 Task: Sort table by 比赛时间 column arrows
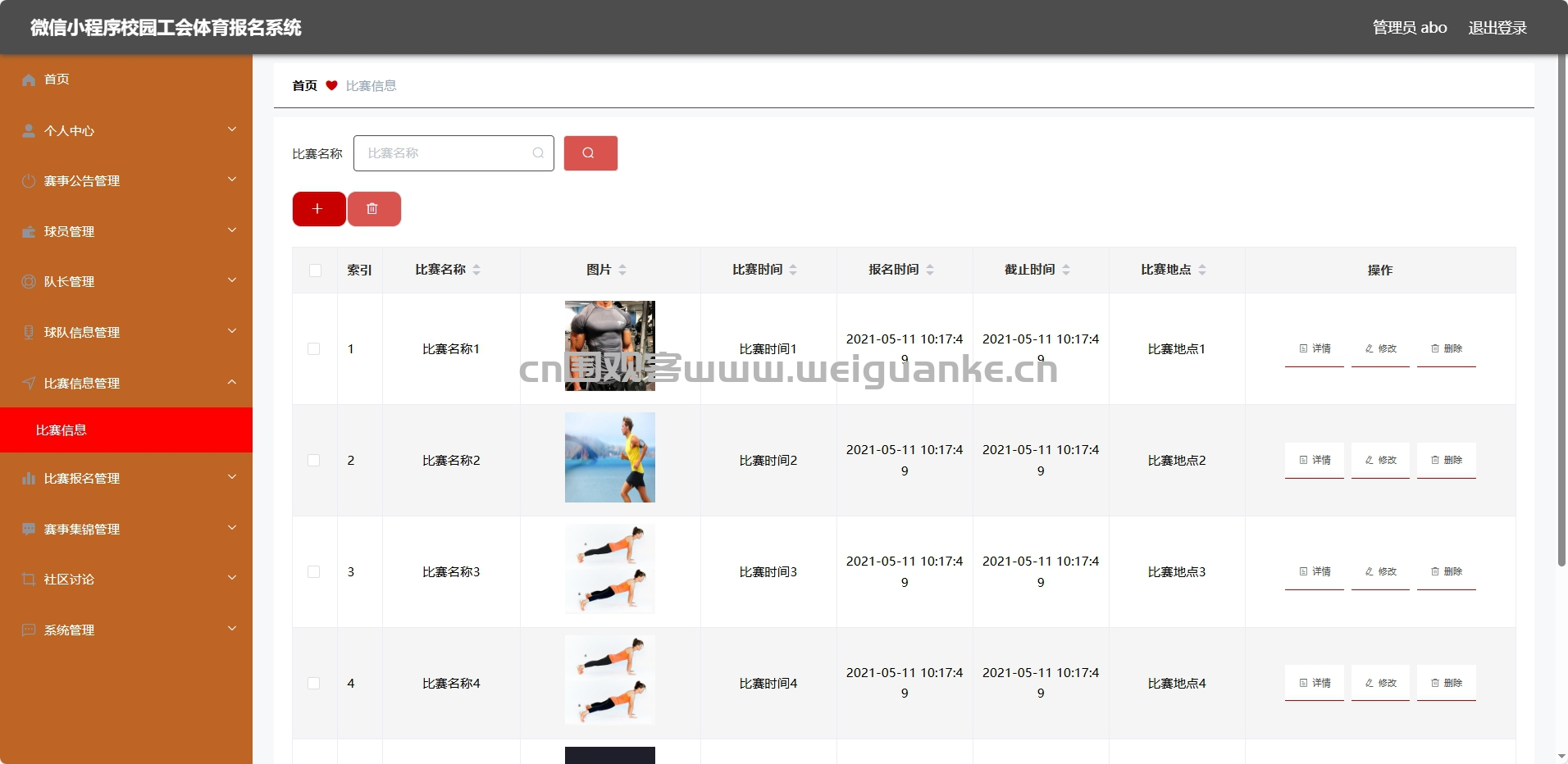click(793, 270)
